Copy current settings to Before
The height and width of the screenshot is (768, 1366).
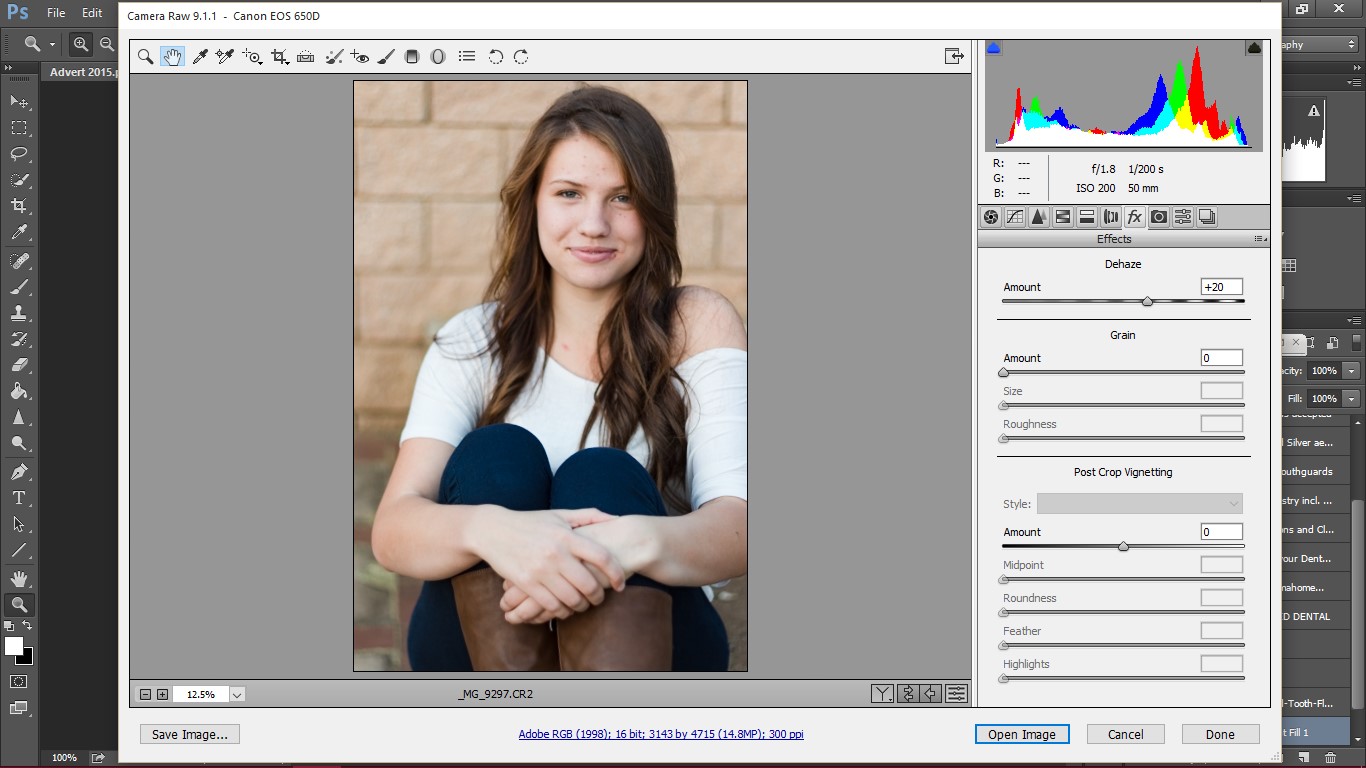point(932,693)
